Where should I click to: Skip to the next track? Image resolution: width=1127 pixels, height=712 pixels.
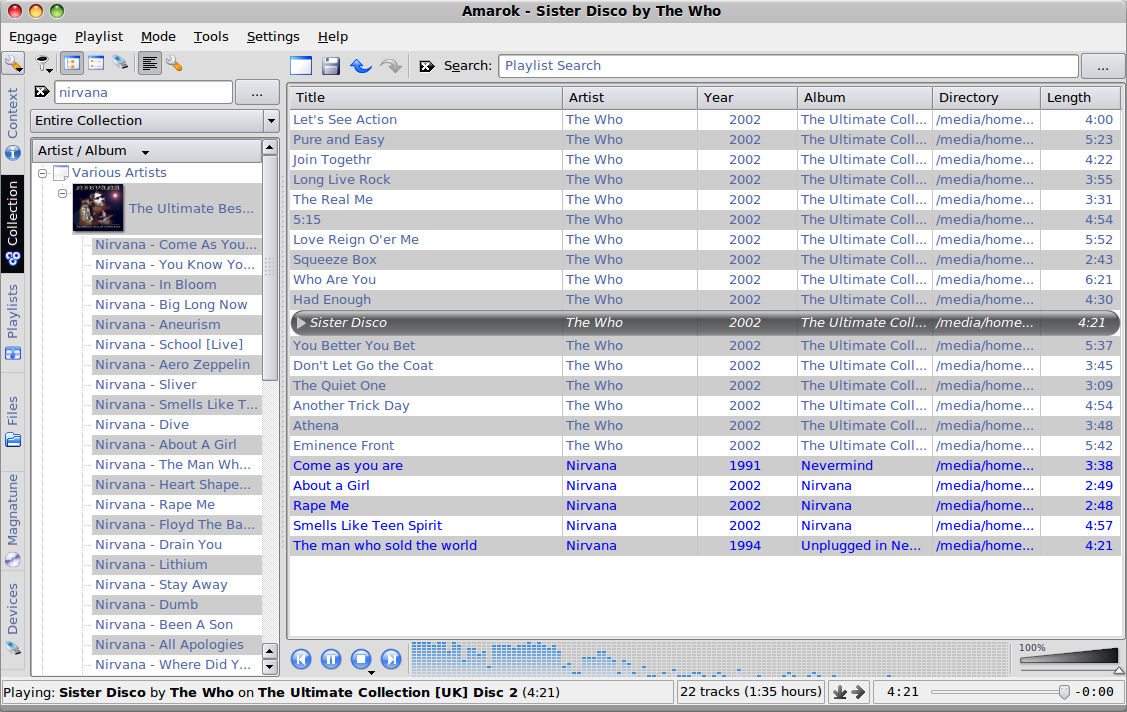pos(391,659)
